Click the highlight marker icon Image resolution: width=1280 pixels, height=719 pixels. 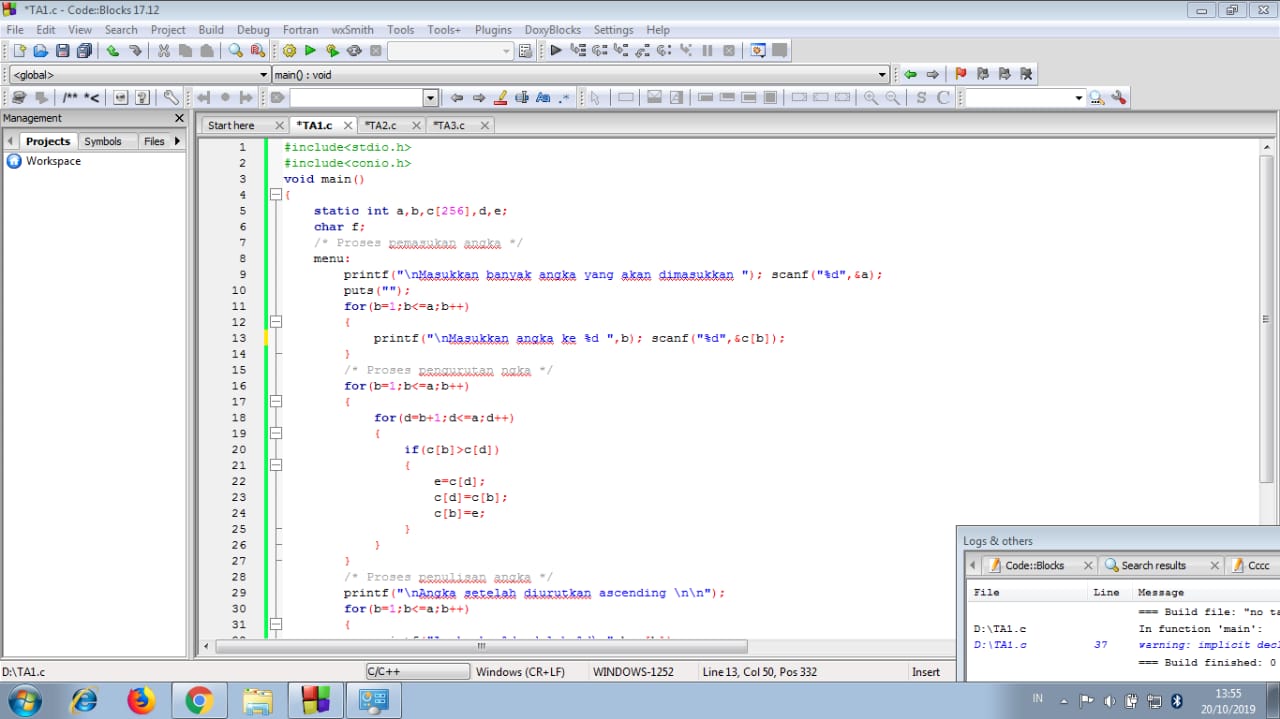click(x=501, y=98)
